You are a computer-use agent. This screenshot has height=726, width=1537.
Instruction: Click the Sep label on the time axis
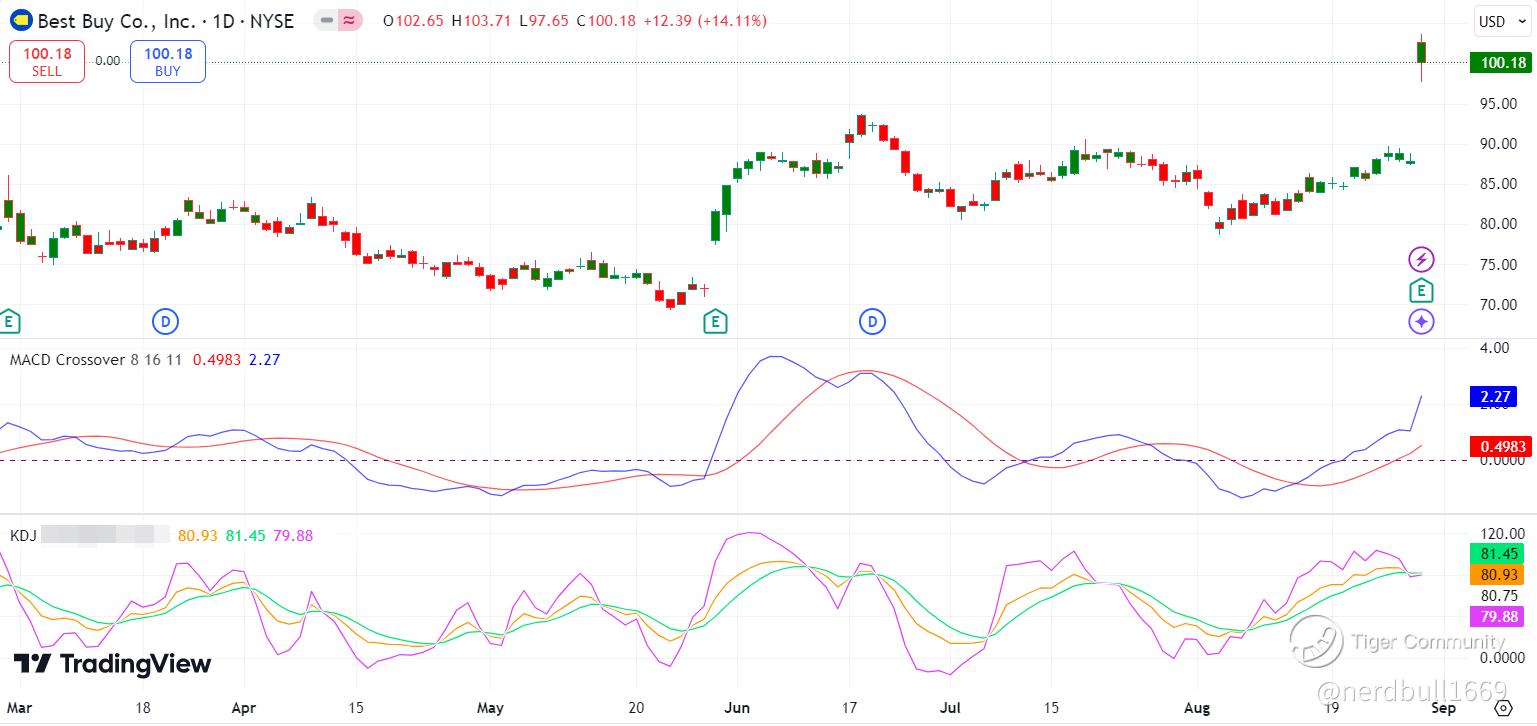point(1443,708)
